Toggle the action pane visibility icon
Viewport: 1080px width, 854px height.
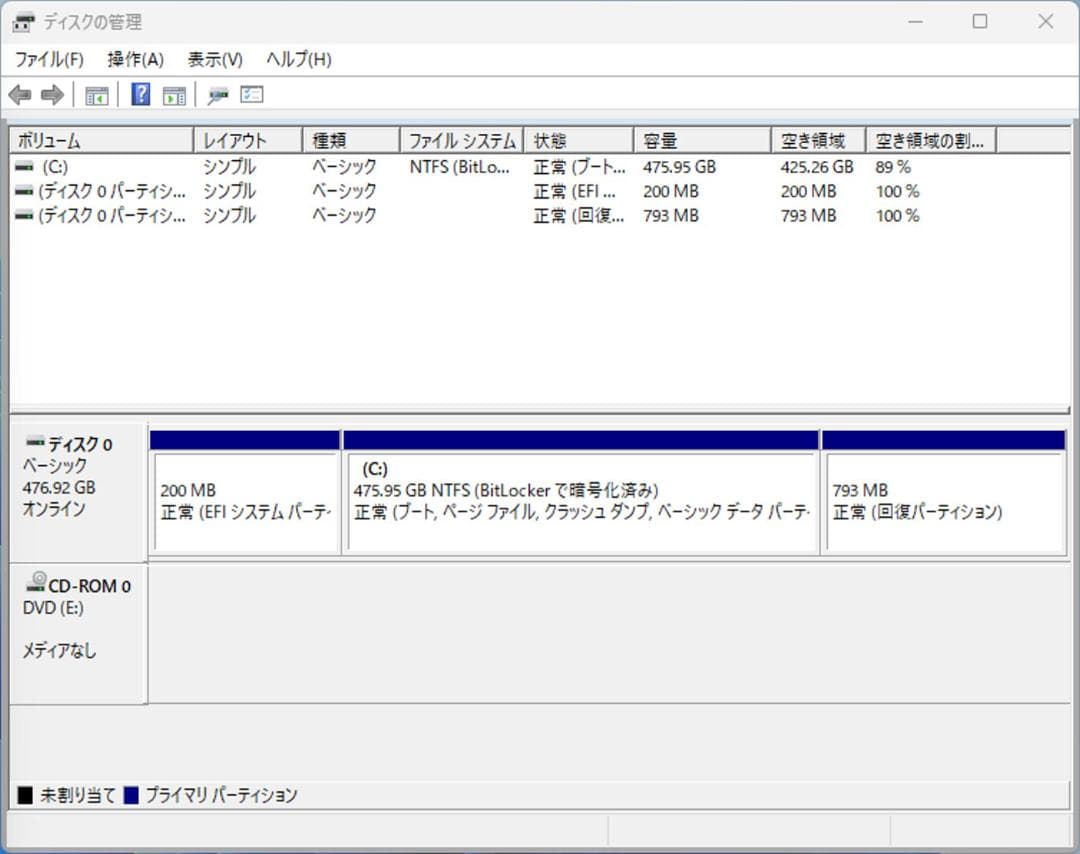[x=174, y=94]
